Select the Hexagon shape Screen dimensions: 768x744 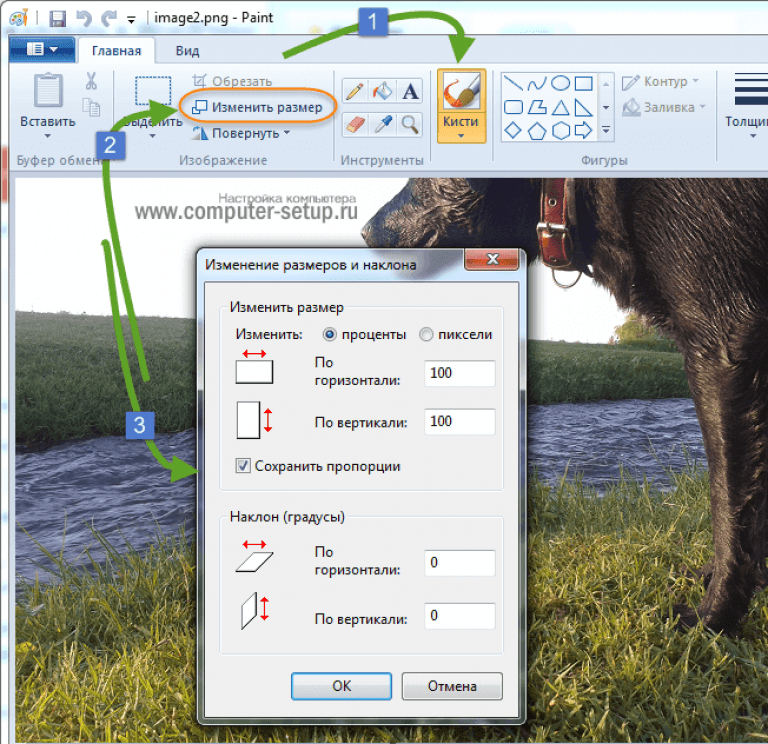pos(560,131)
